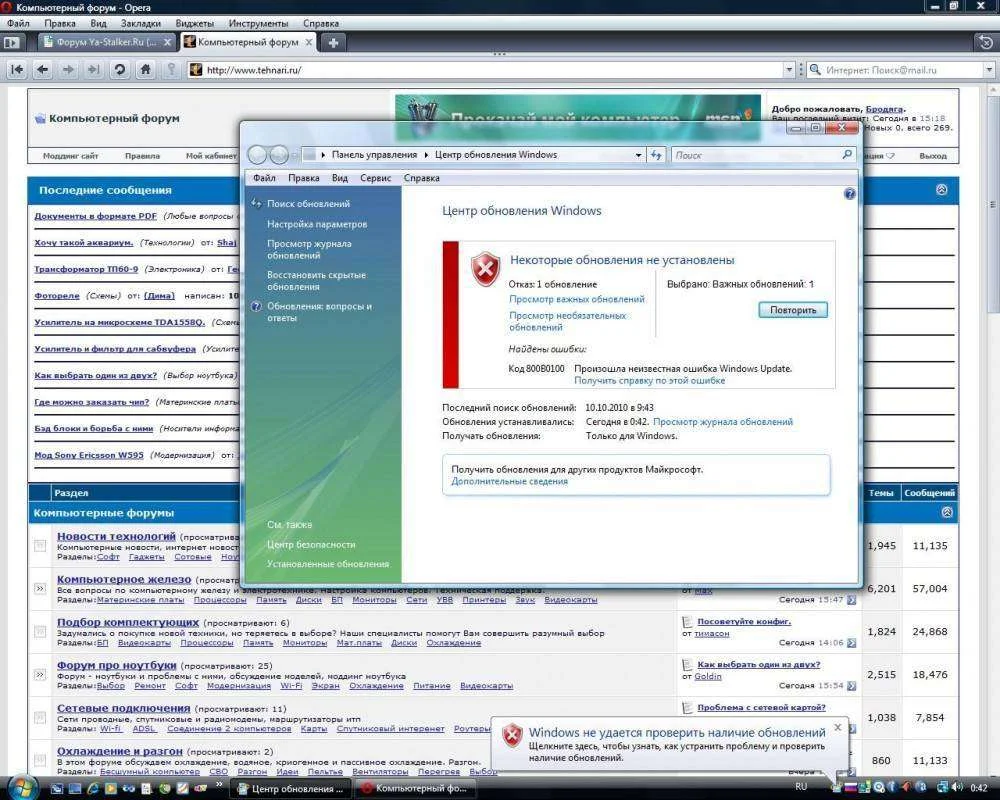Click the Windows Update tray icon
Viewport: 1000px width, 800px height.
coord(837,787)
